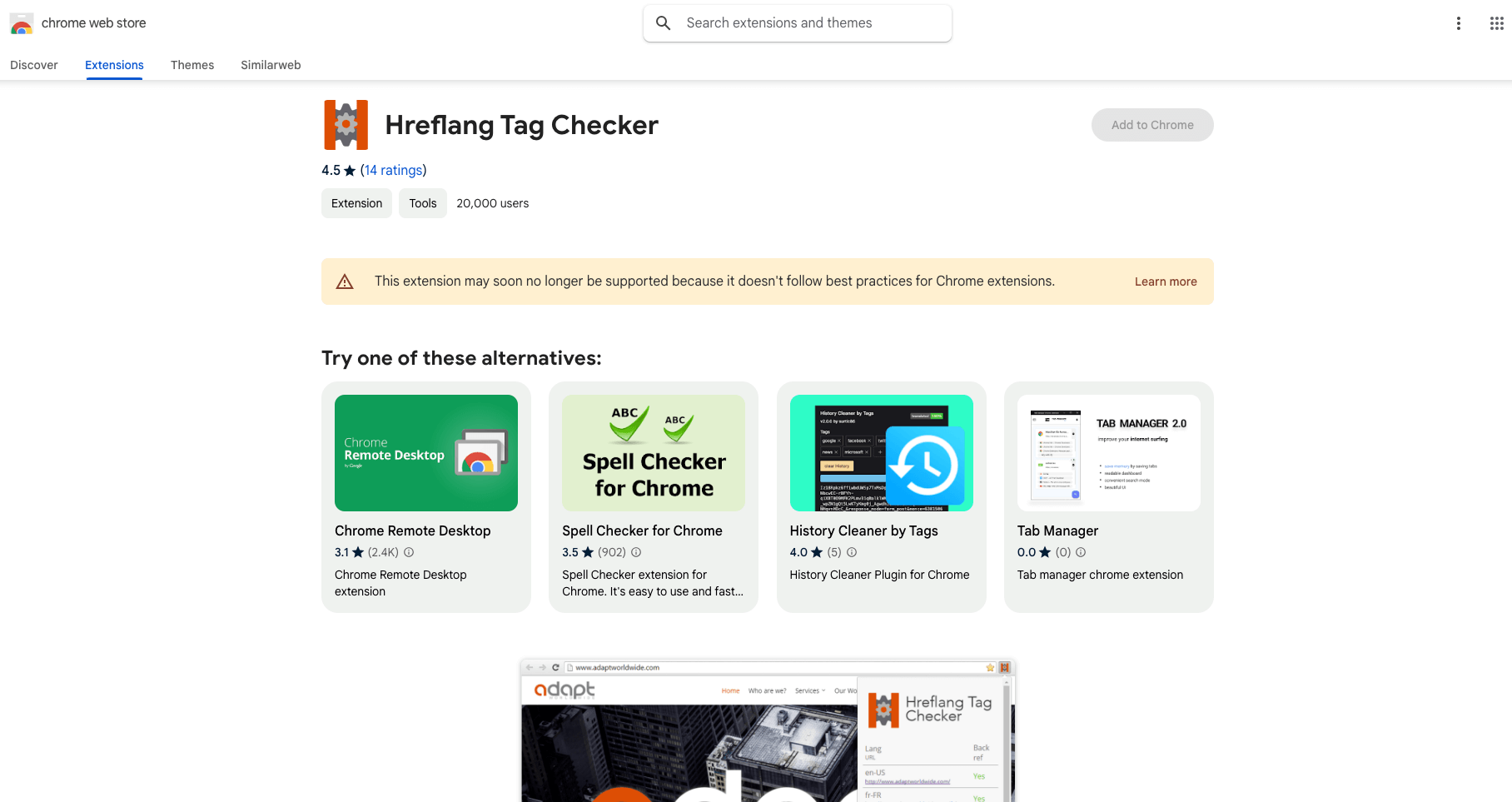Open the History Cleaner by Tags thumbnail
Screen dimensions: 1512x802
tap(882, 453)
